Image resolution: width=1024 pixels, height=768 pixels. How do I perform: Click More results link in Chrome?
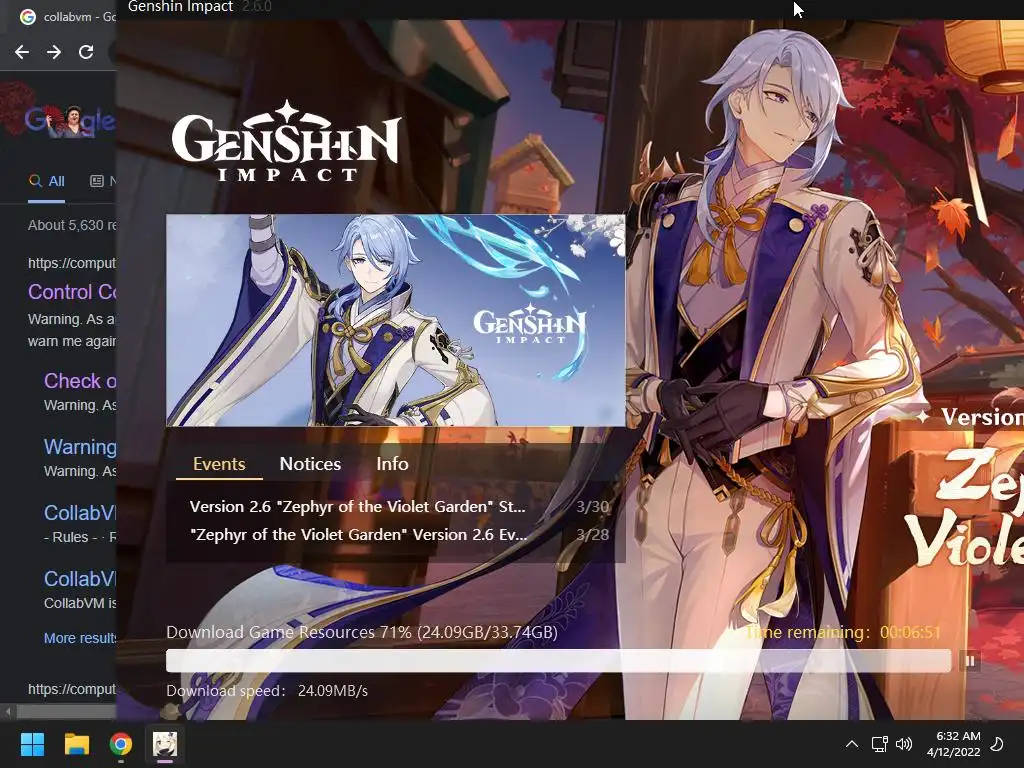click(x=80, y=638)
